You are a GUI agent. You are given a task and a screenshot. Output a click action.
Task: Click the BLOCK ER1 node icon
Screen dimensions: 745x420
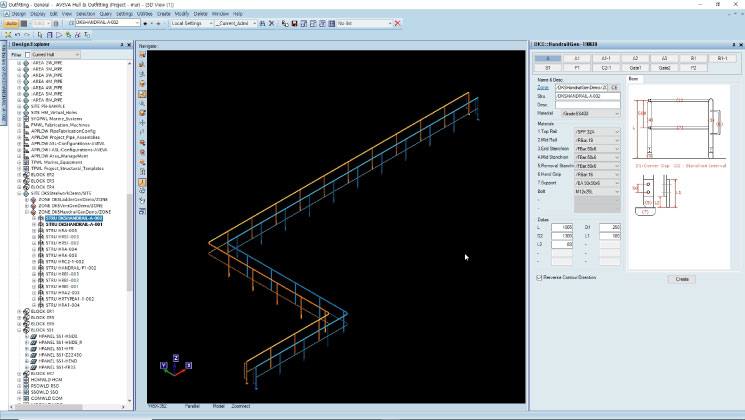(x=26, y=312)
